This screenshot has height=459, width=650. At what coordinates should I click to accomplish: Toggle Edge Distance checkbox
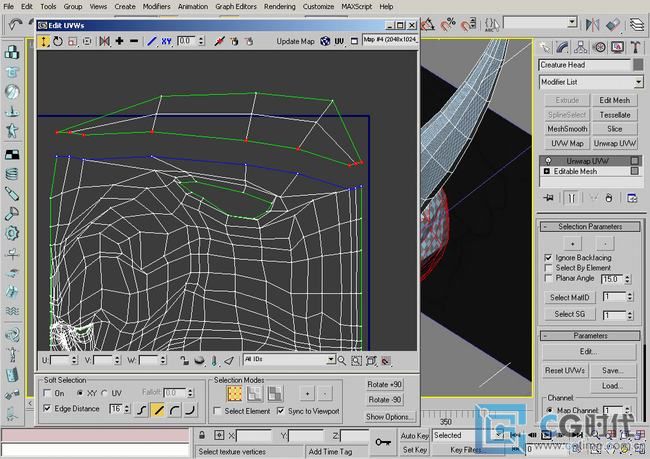click(x=47, y=408)
